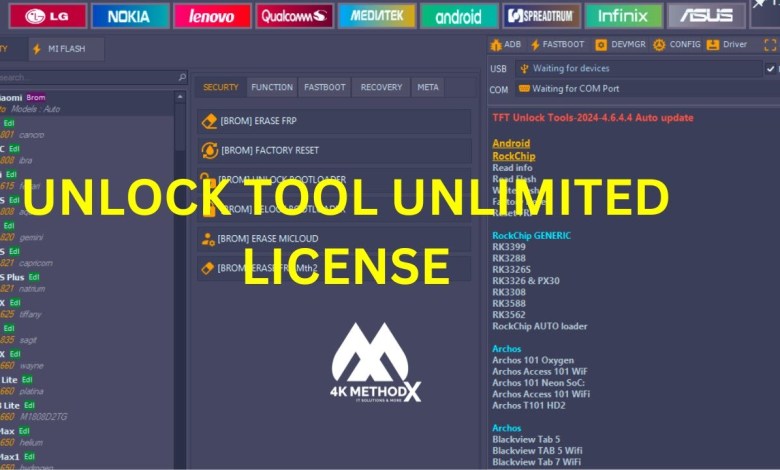Click the FASTBOOT lightning icon
The width and height of the screenshot is (780, 470).
(x=535, y=45)
